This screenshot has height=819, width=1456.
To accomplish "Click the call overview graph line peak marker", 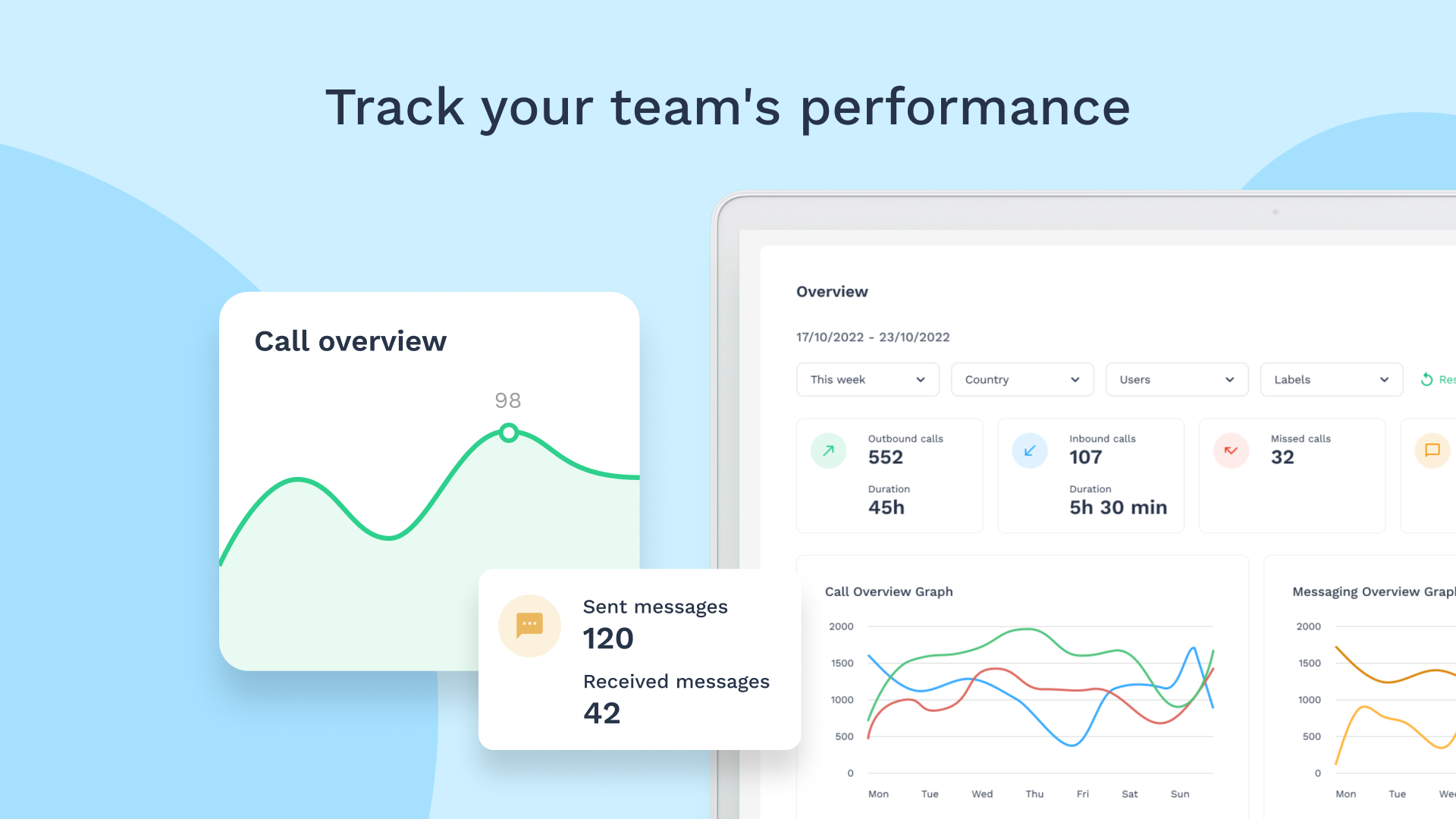I will (x=508, y=430).
